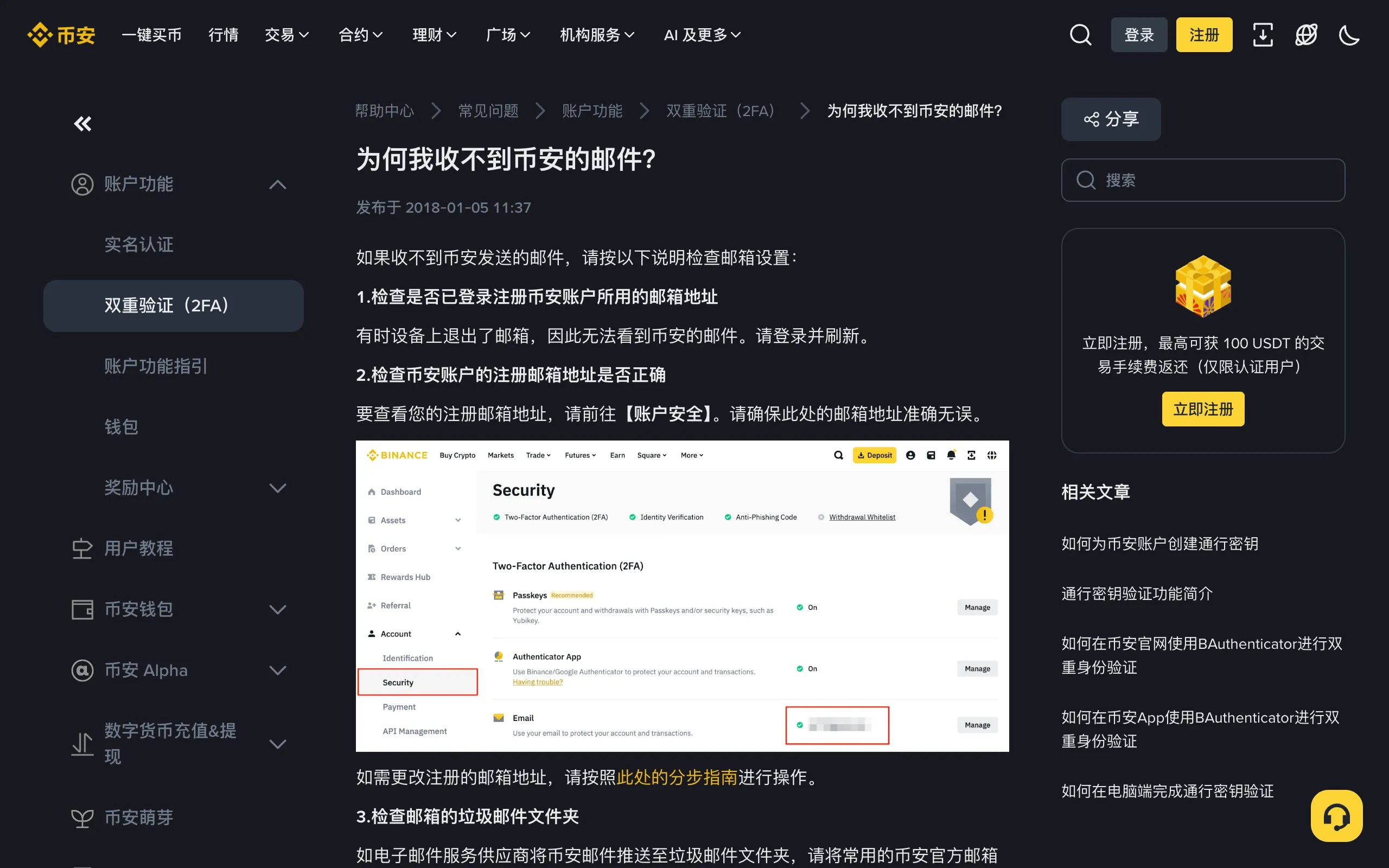Open the 交易 dropdown menu
The image size is (1389, 868).
(x=287, y=35)
